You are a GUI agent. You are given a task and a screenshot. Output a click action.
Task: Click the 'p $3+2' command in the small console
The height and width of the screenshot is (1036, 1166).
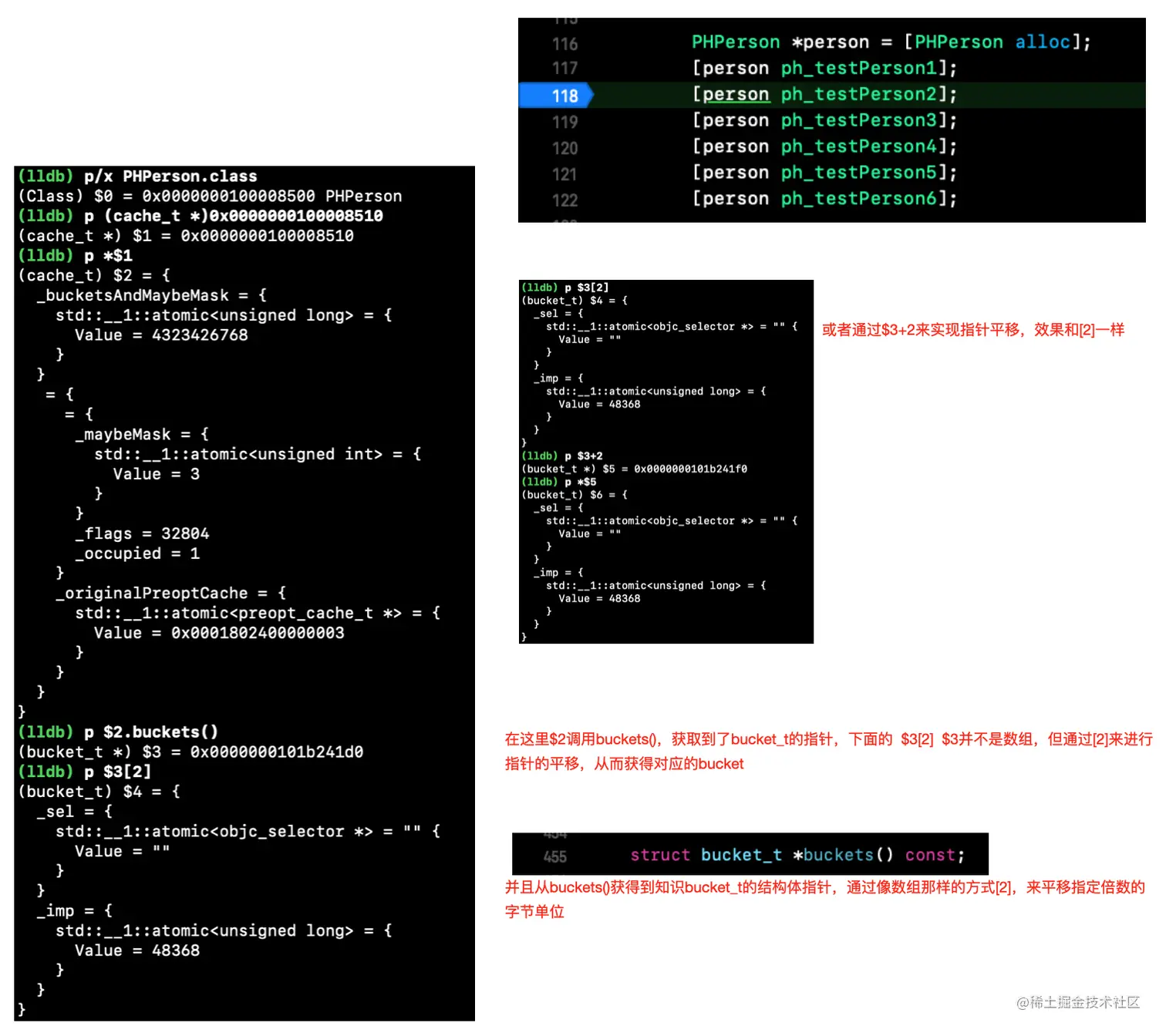(x=584, y=456)
